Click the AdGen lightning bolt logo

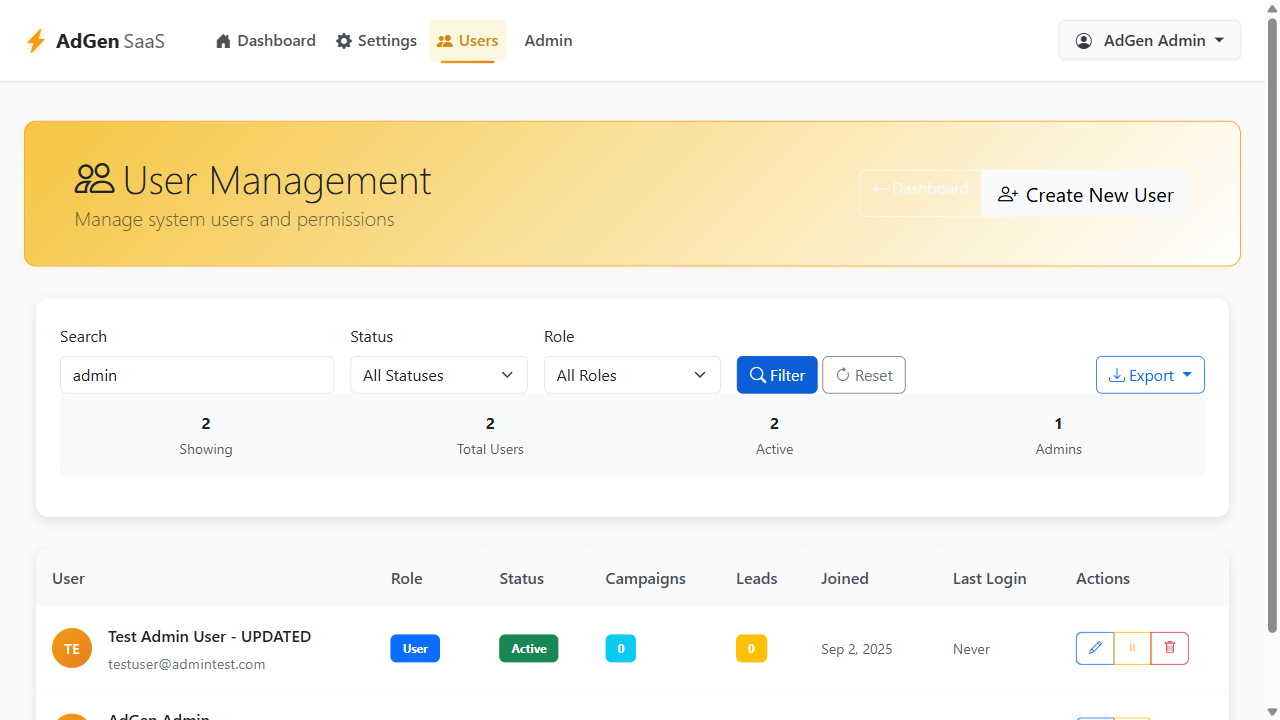pos(36,41)
